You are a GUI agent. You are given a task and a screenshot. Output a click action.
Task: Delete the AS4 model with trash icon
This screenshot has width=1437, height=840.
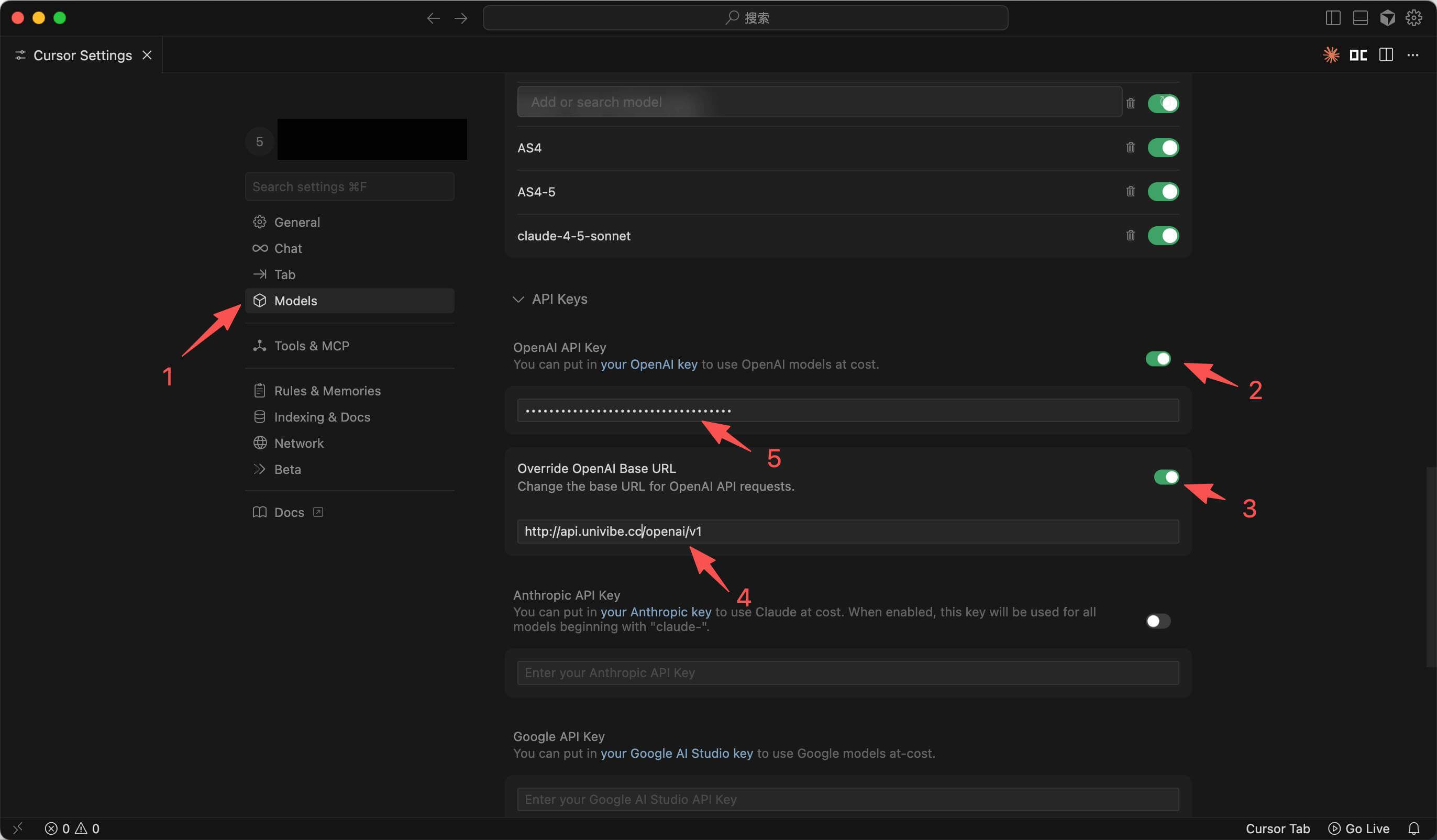pyautogui.click(x=1130, y=148)
